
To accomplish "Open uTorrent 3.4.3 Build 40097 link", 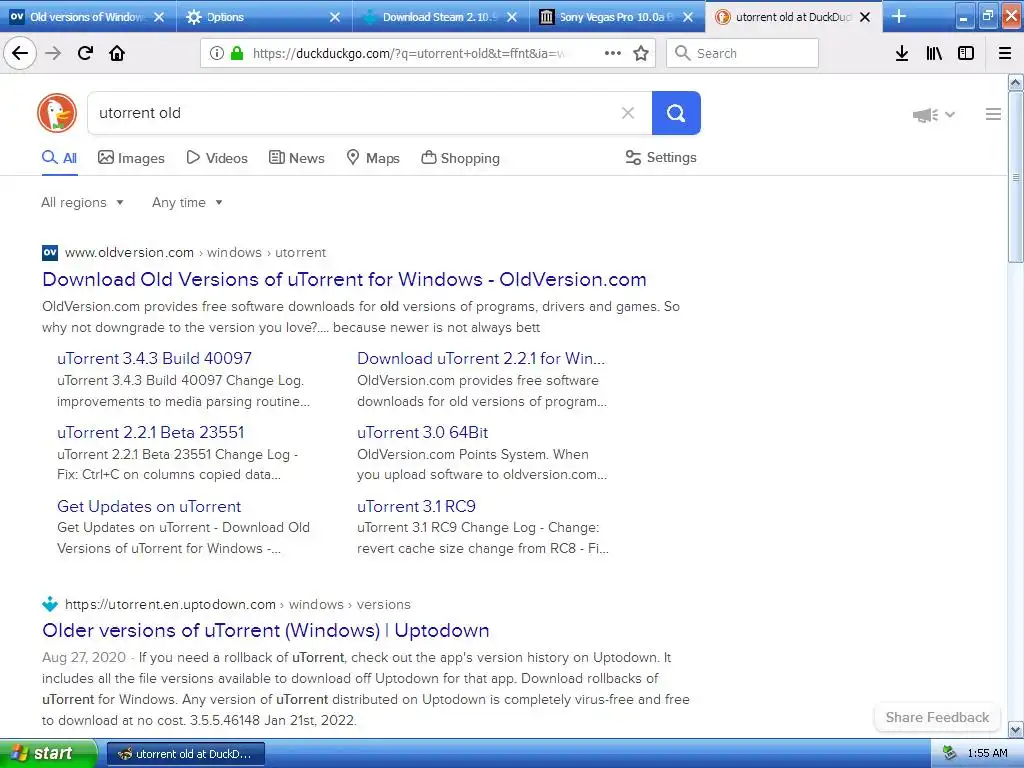I will [154, 359].
